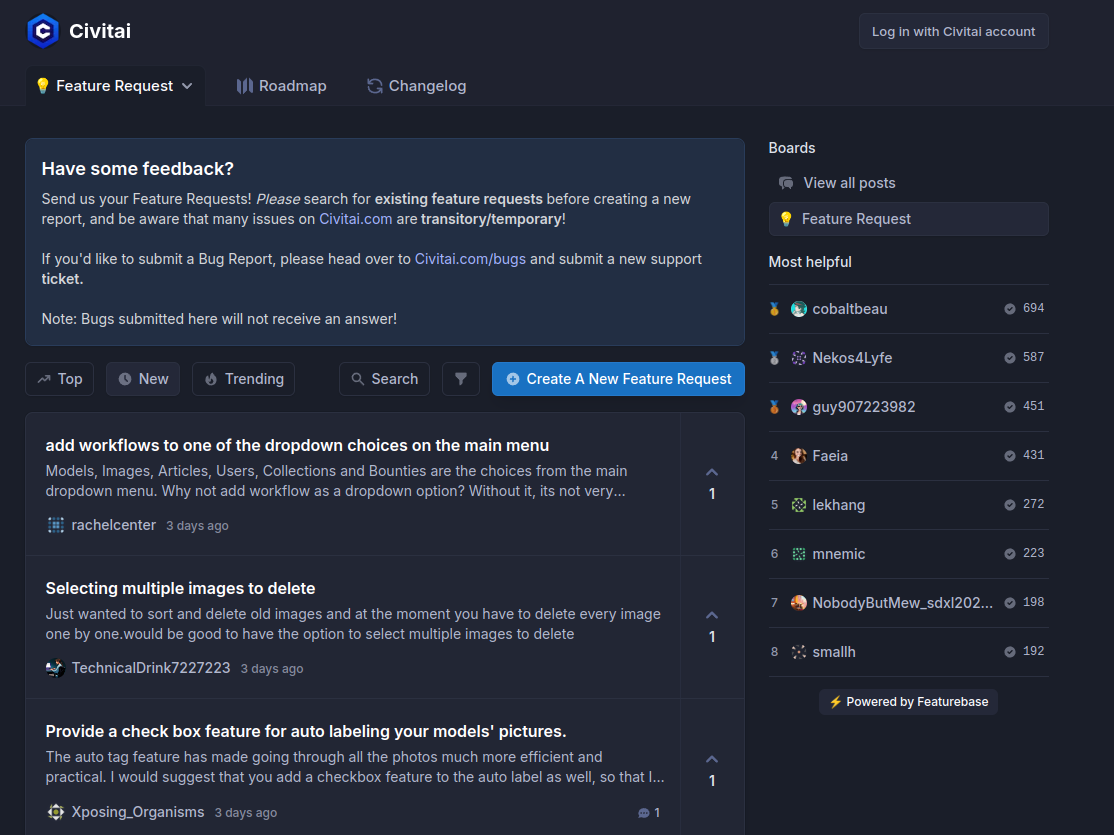The image size is (1114, 835).
Task: Click the clock icon in New button
Action: coord(125,379)
